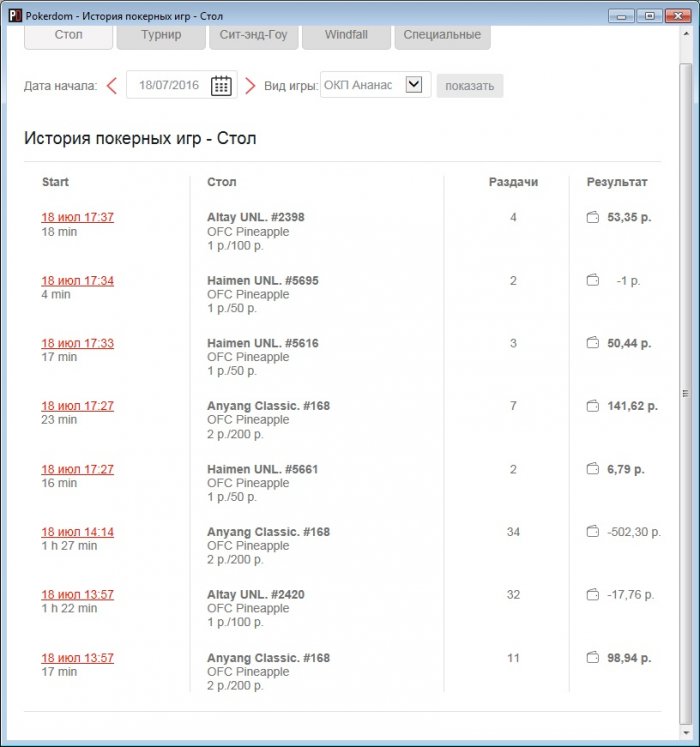Viewport: 700px width, 747px height.
Task: Click wallet icon beside 98,94 р. result
Action: (592, 657)
